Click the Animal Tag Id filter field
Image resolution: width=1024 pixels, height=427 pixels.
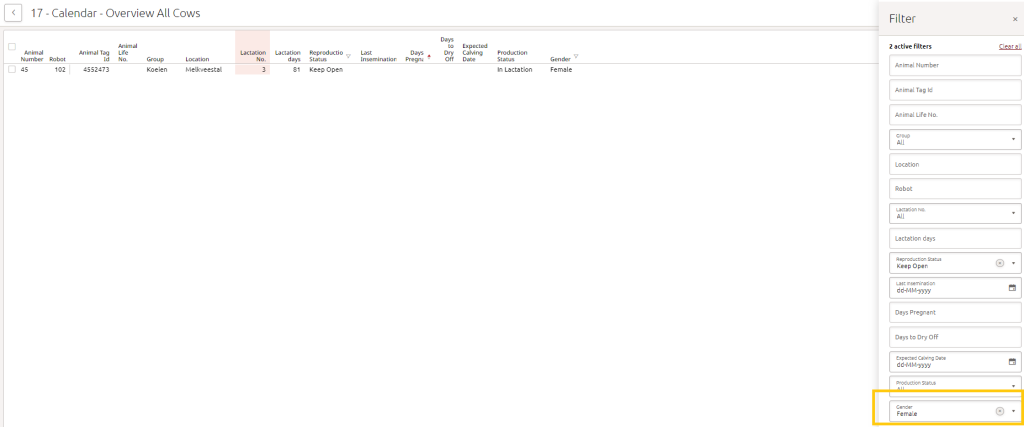[955, 90]
